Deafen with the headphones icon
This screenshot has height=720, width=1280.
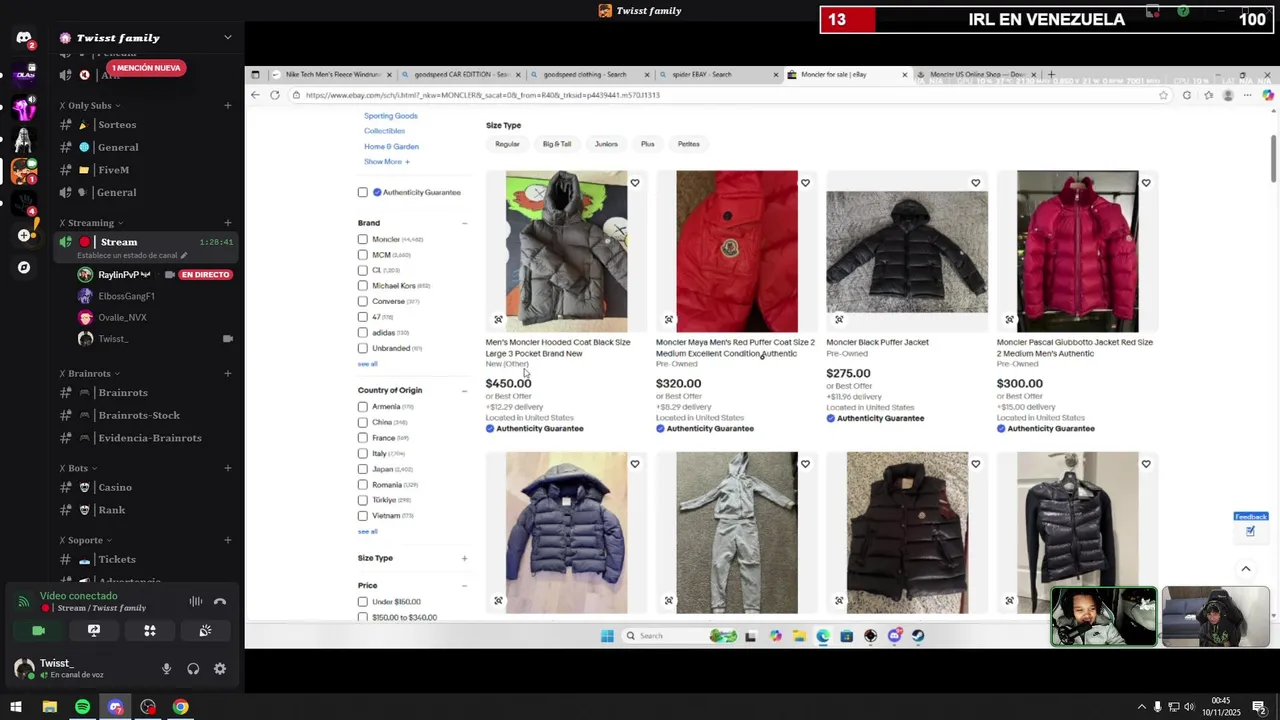[193, 669]
